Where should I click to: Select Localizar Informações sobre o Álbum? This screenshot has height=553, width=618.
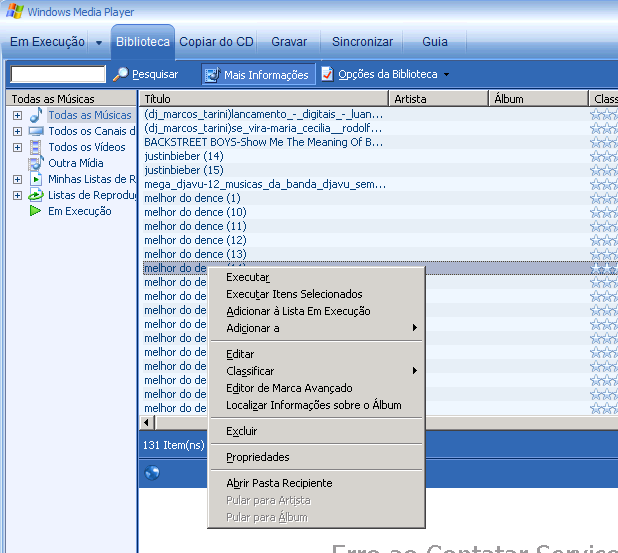pyautogui.click(x=316, y=405)
